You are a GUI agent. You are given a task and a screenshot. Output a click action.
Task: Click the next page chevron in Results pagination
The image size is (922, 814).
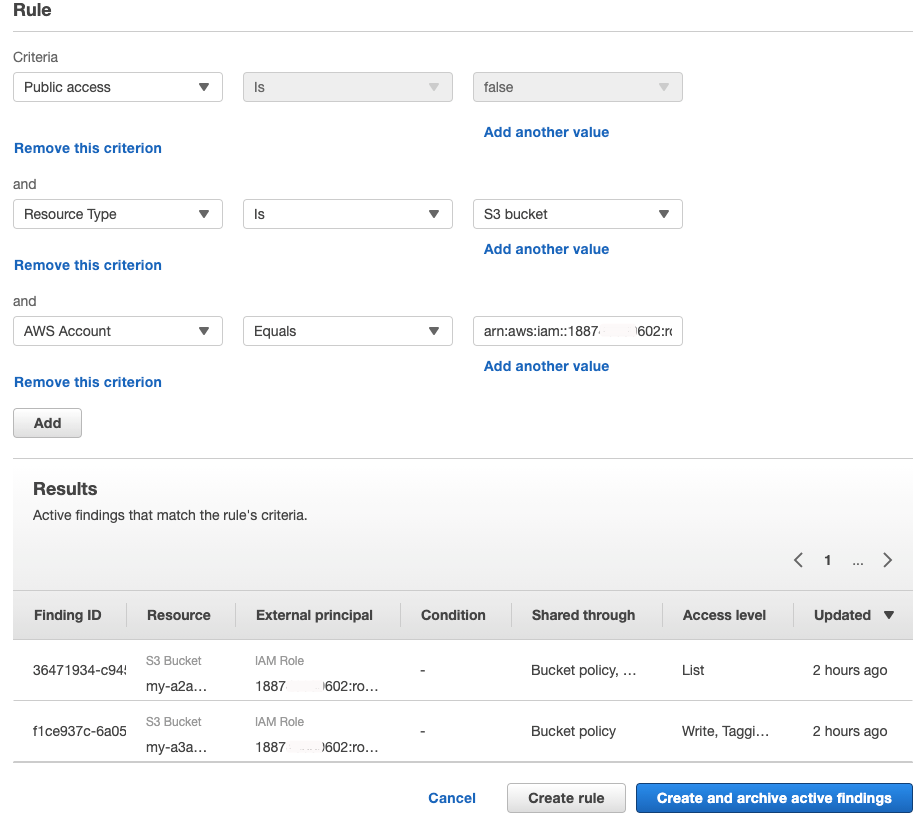pyautogui.click(x=887, y=560)
